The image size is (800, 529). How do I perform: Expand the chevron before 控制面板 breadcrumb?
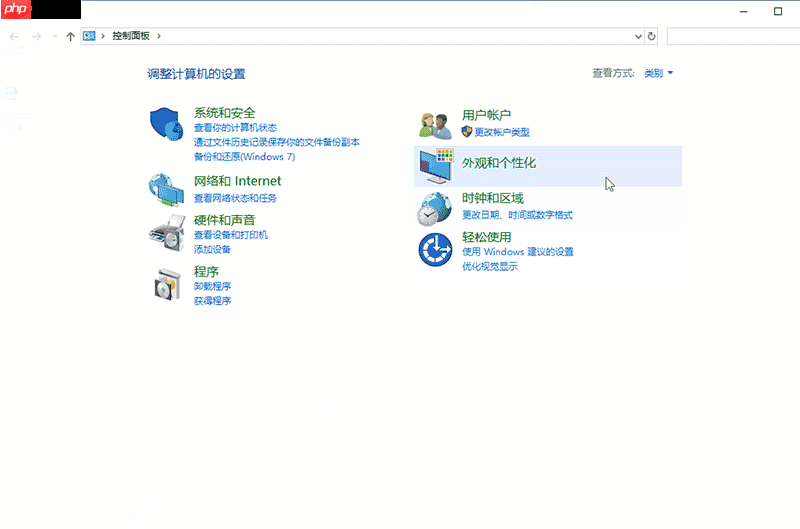tap(103, 36)
